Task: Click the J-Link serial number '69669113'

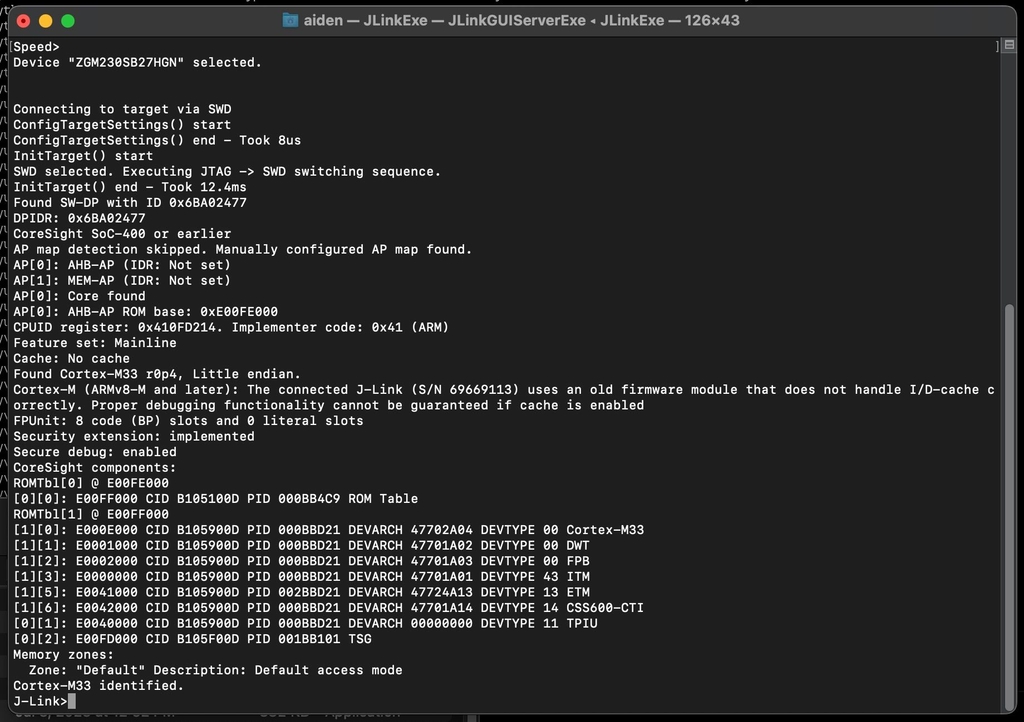Action: pos(480,390)
